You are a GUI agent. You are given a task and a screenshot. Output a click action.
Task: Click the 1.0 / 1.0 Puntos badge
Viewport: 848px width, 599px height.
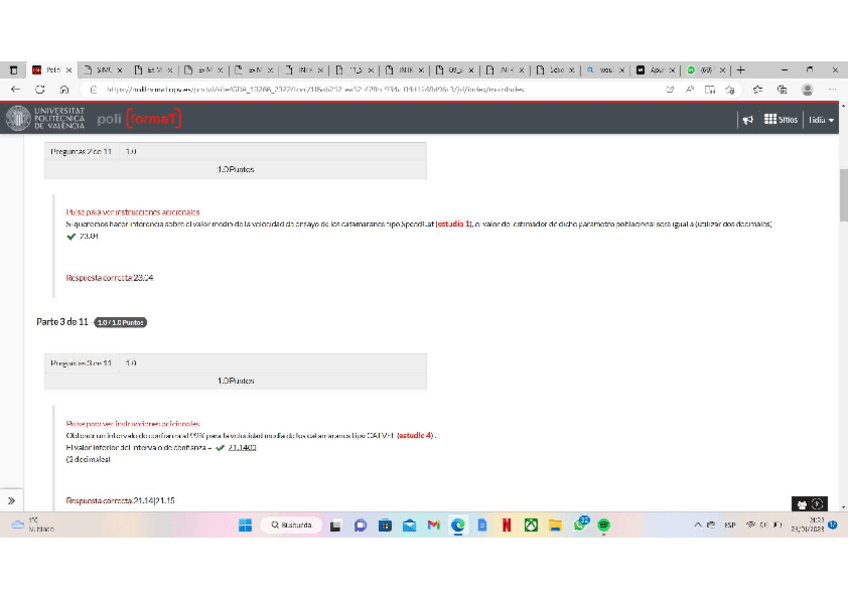click(x=121, y=322)
